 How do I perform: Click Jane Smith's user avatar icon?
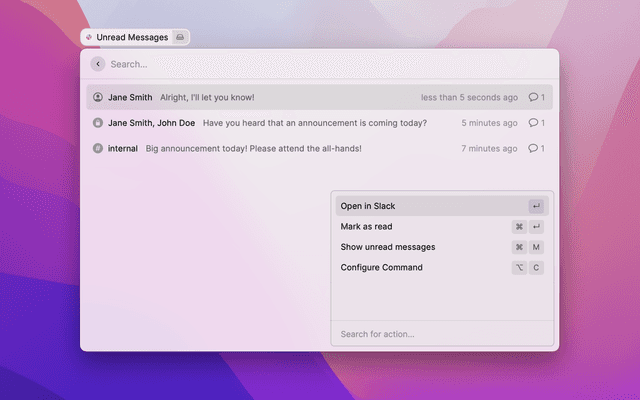(98, 98)
